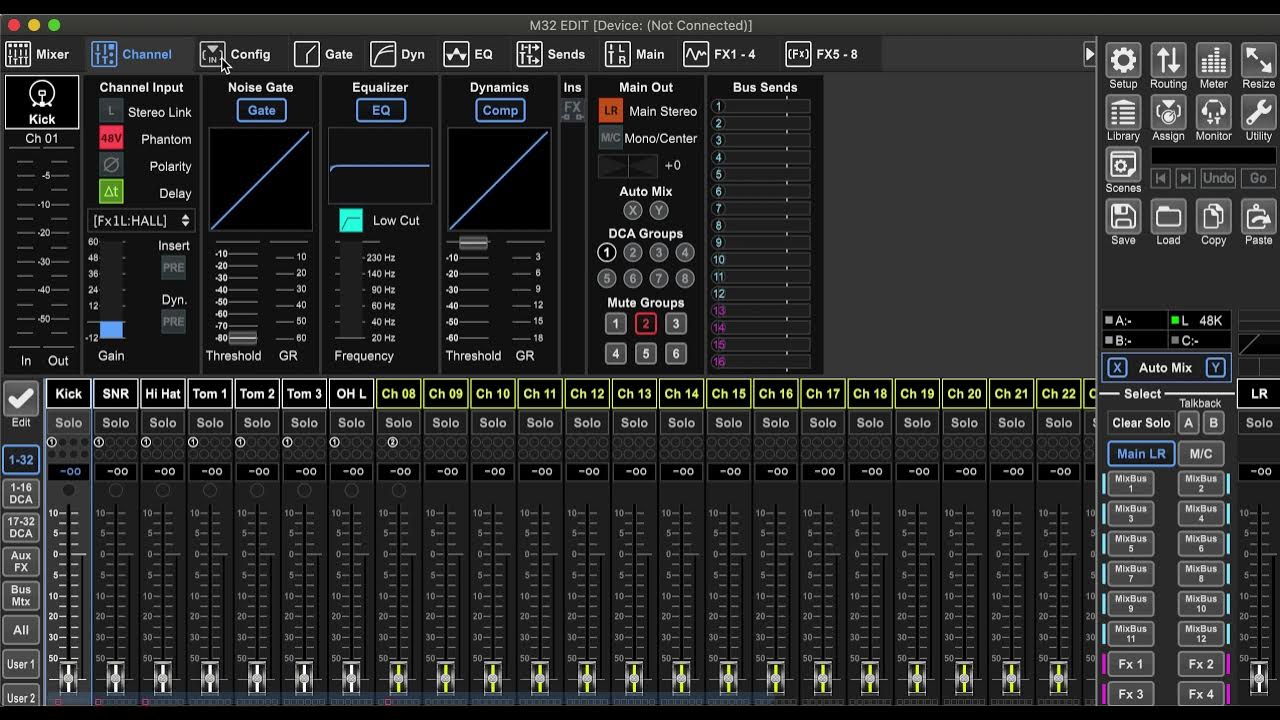Switch to the FX1 - 4 tab
Image resolution: width=1280 pixels, height=720 pixels.
[x=720, y=54]
